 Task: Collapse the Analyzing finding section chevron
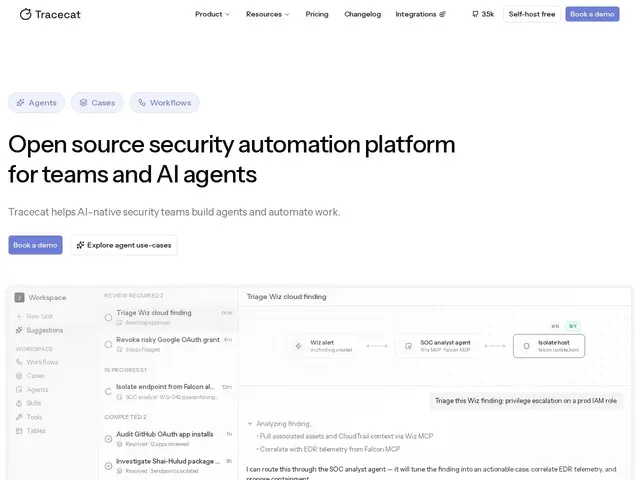250,424
